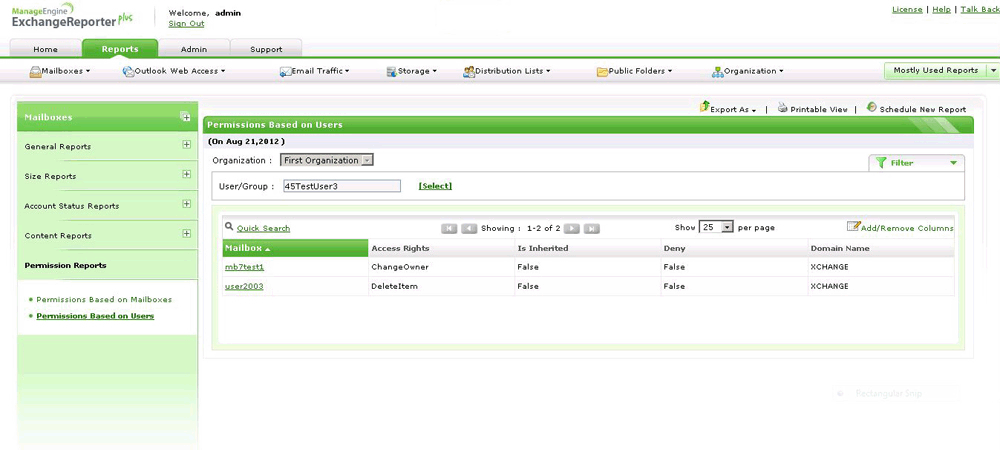Click the Filter funnel icon
The image size is (1000, 450).
tap(881, 163)
